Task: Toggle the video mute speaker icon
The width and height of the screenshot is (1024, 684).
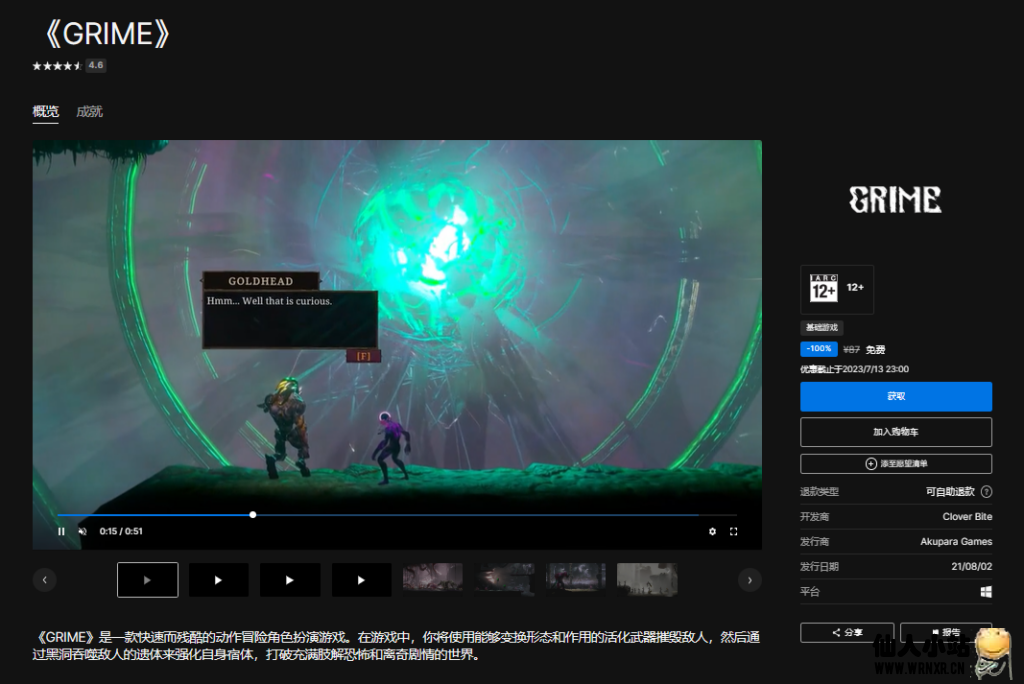Action: 83,531
